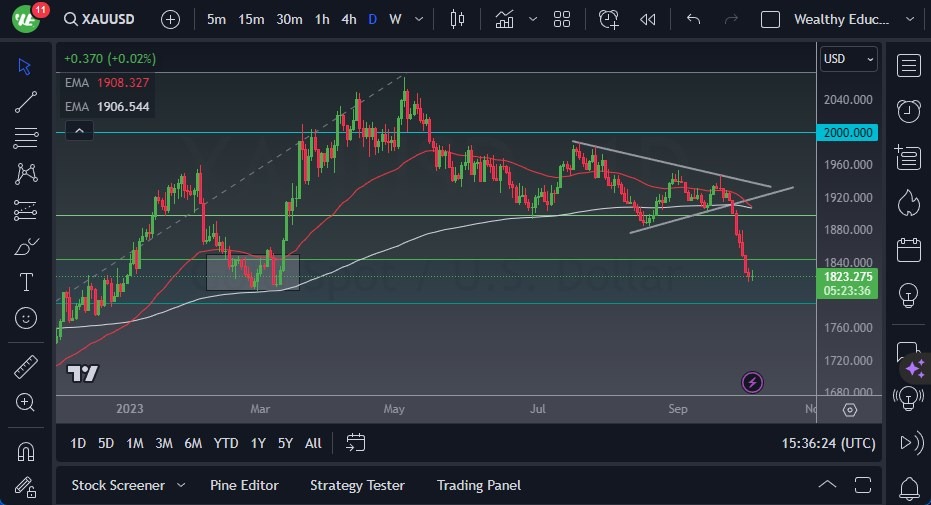Viewport: 931px width, 505px height.
Task: Expand the Stock Screener dropdown arrow
Action: coord(181,485)
